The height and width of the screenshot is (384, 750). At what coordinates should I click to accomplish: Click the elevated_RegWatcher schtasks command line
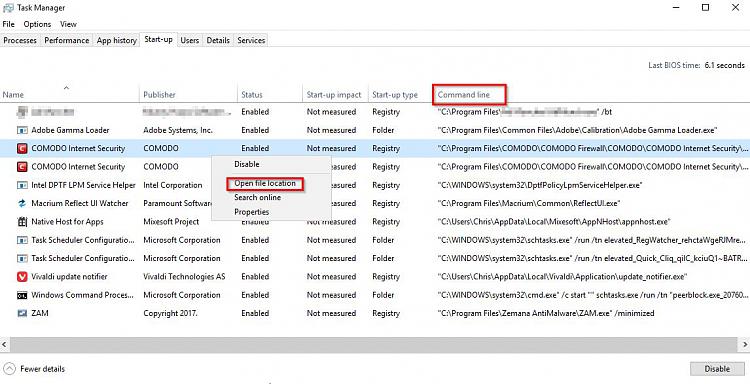click(x=591, y=240)
